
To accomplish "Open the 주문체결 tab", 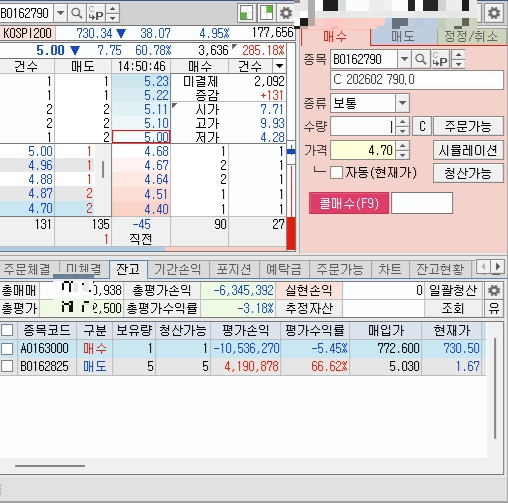I will click(27, 269).
